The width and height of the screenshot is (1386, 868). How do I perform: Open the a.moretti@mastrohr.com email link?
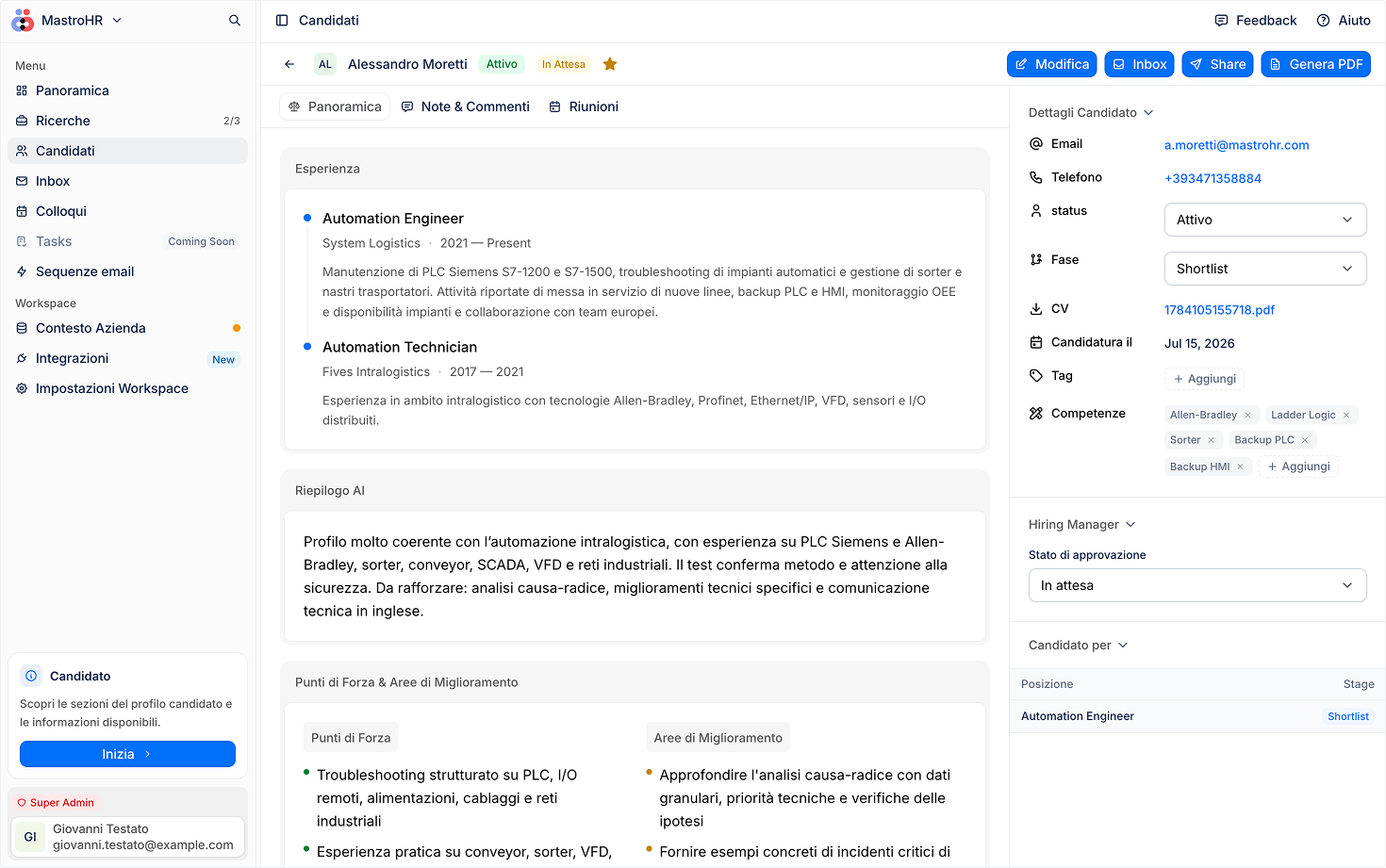pyautogui.click(x=1237, y=145)
